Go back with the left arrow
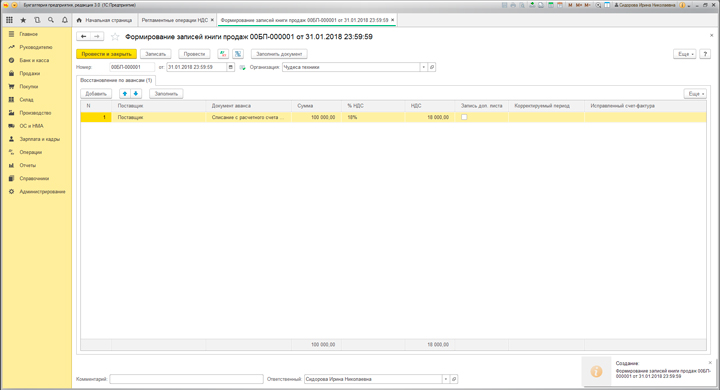This screenshot has height=390, width=720. coord(84,36)
